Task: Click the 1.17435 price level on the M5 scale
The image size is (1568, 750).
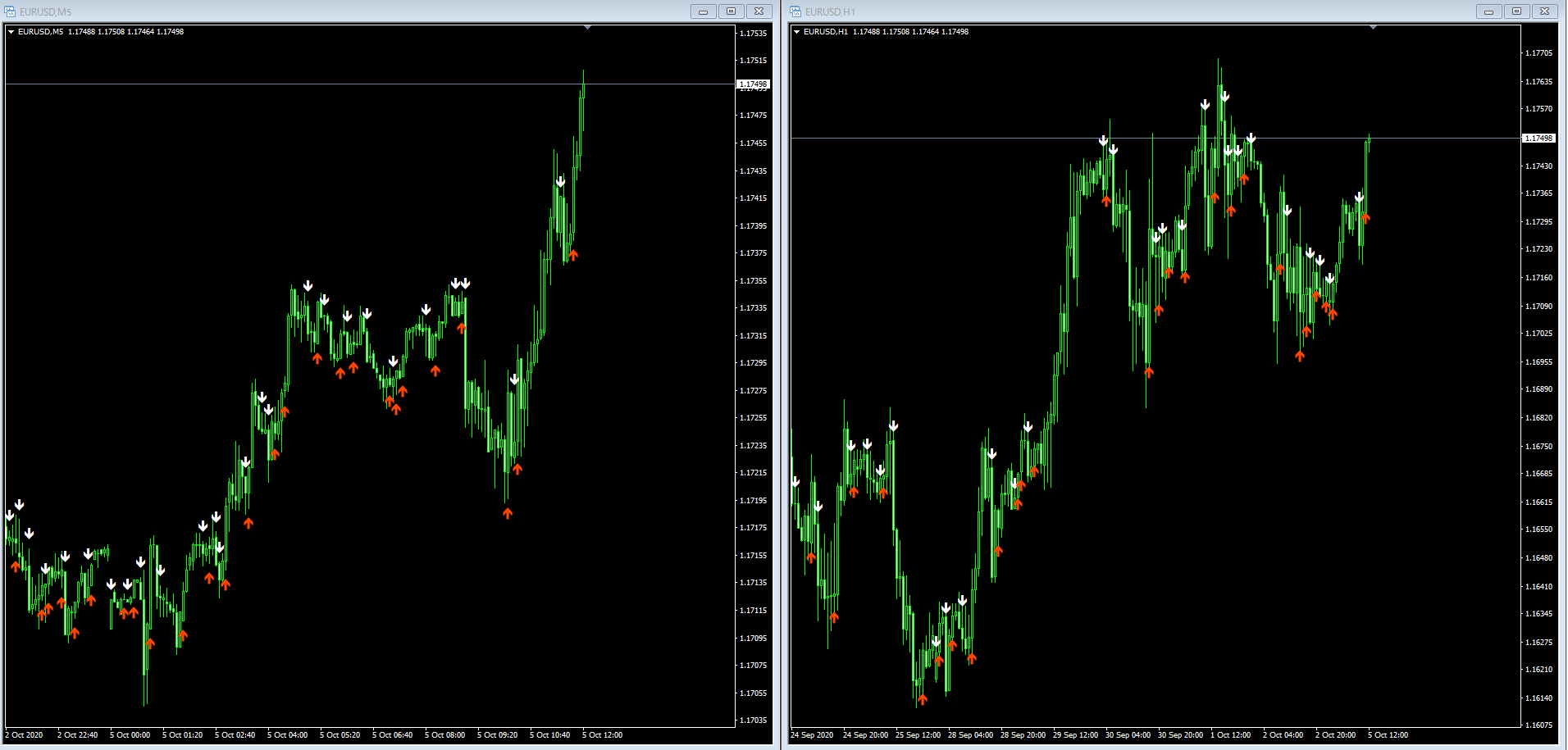Action: tap(754, 171)
